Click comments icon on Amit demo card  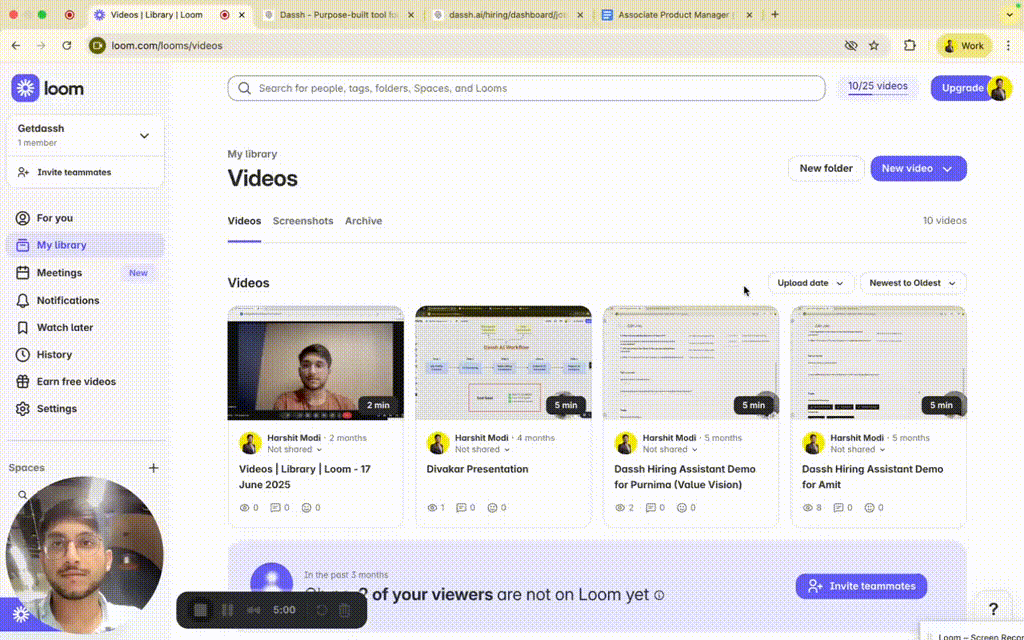point(839,507)
